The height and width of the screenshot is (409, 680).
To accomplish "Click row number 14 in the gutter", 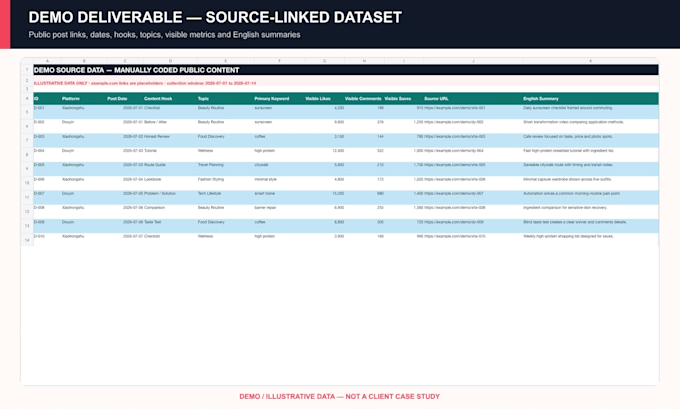I will coord(27,240).
